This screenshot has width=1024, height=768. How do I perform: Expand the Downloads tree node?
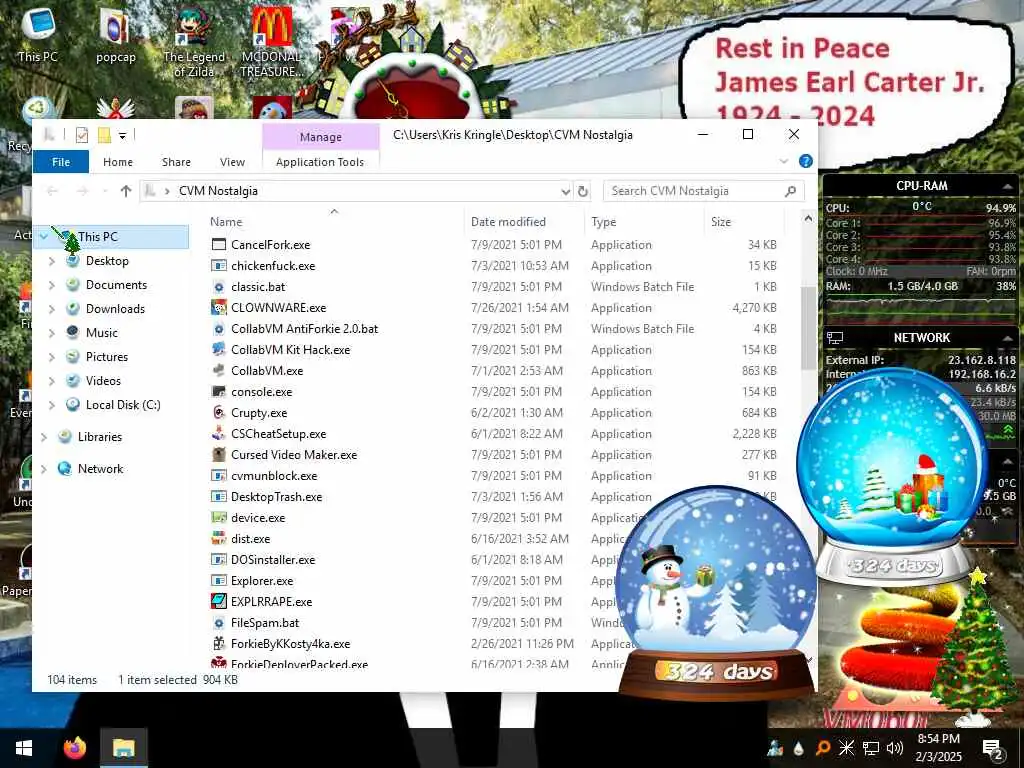coord(52,309)
